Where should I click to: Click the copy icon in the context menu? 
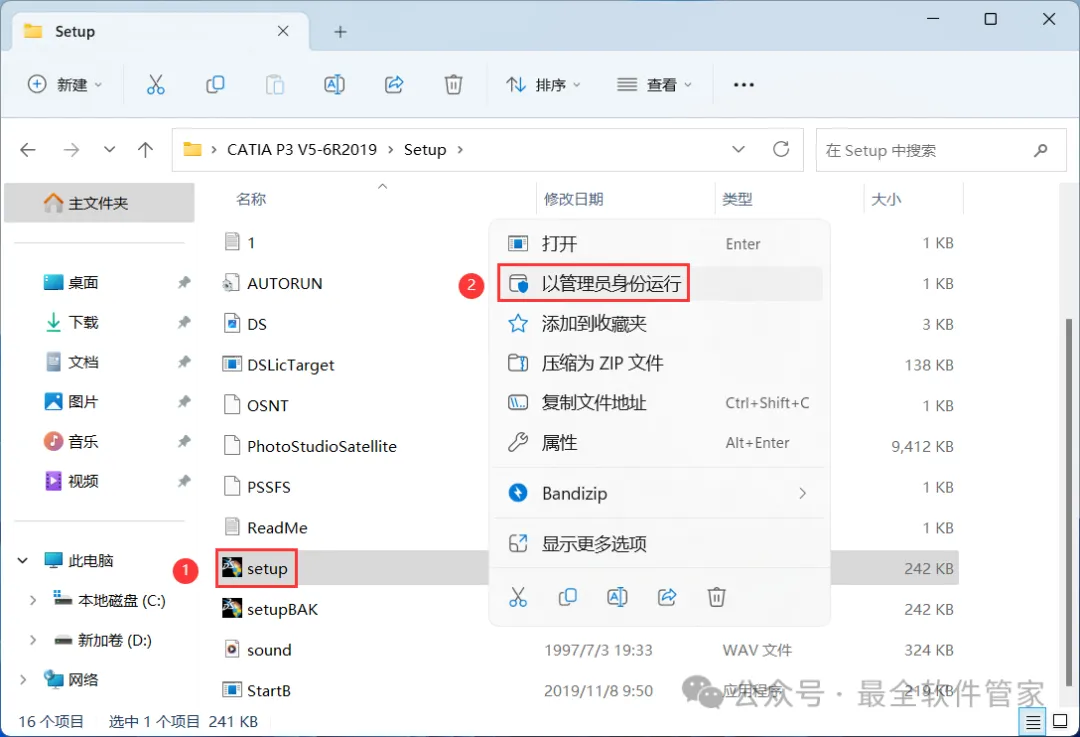pyautogui.click(x=568, y=597)
